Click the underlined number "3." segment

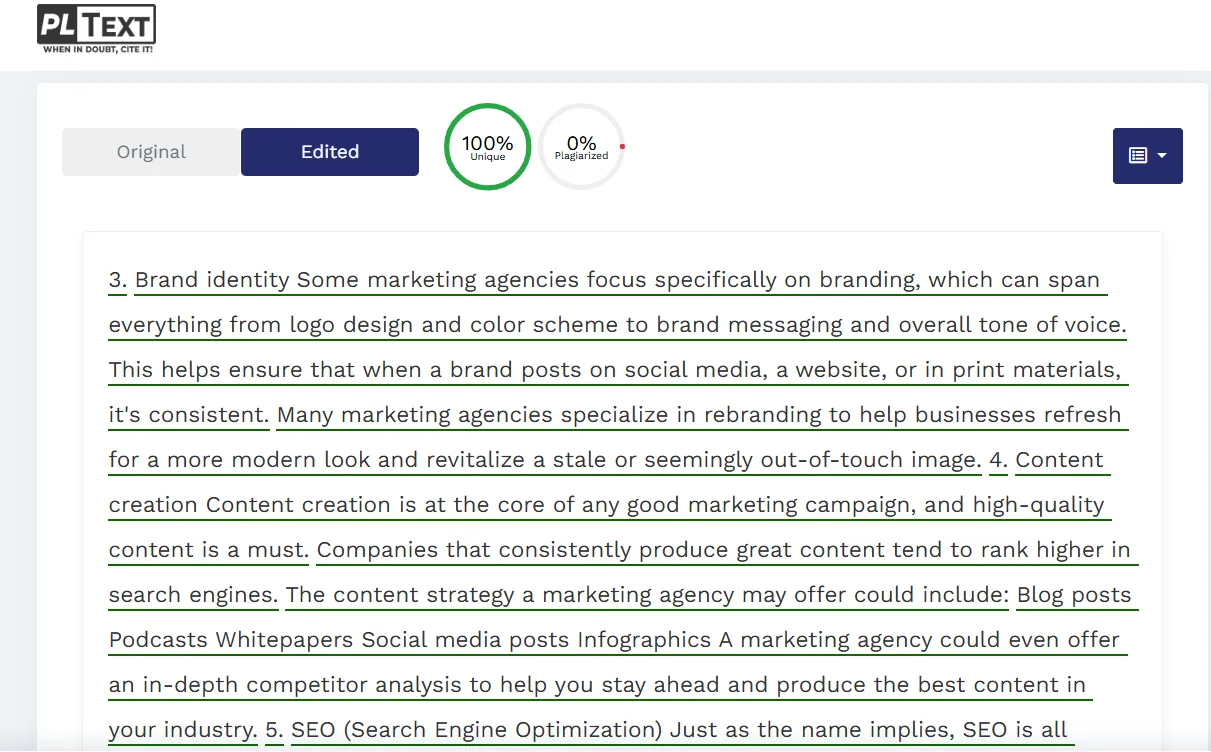118,280
